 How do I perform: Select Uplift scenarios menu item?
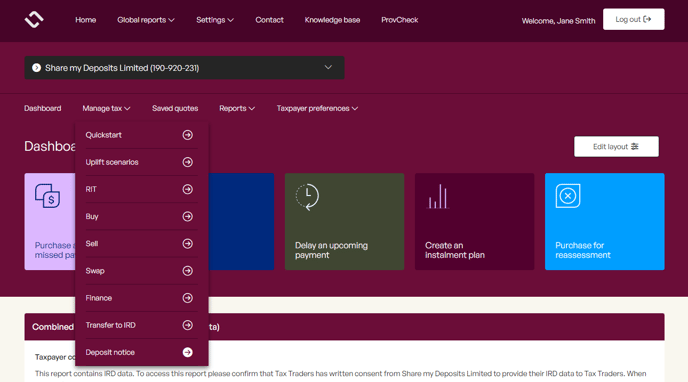[x=141, y=162]
